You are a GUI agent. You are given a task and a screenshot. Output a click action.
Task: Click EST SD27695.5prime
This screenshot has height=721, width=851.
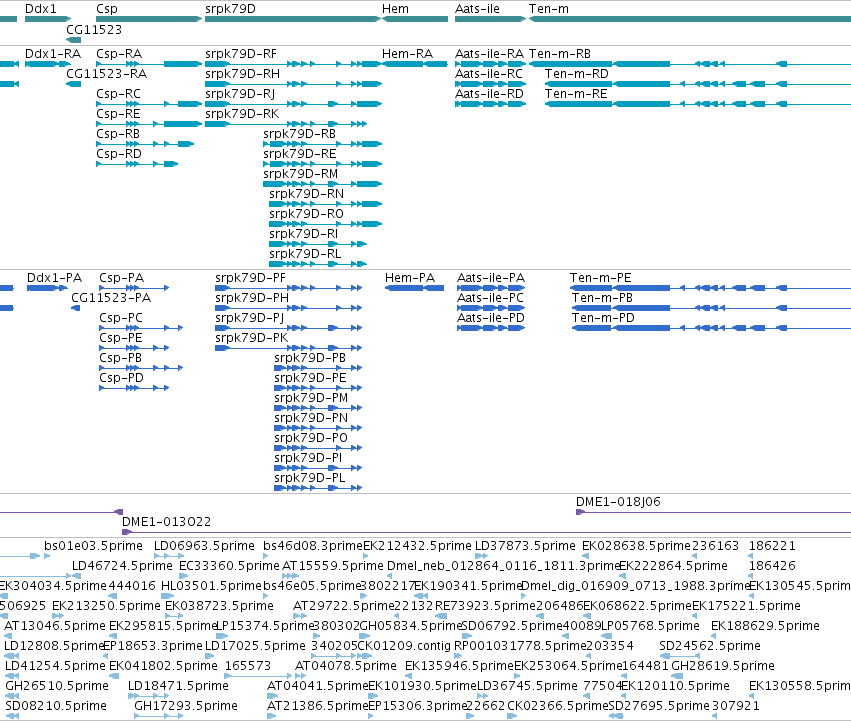click(x=659, y=706)
